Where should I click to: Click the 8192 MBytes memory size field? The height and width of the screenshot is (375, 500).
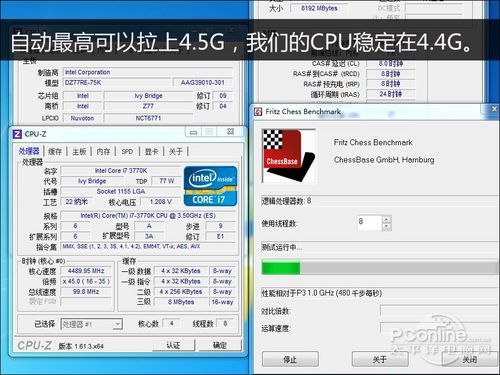[319, 8]
